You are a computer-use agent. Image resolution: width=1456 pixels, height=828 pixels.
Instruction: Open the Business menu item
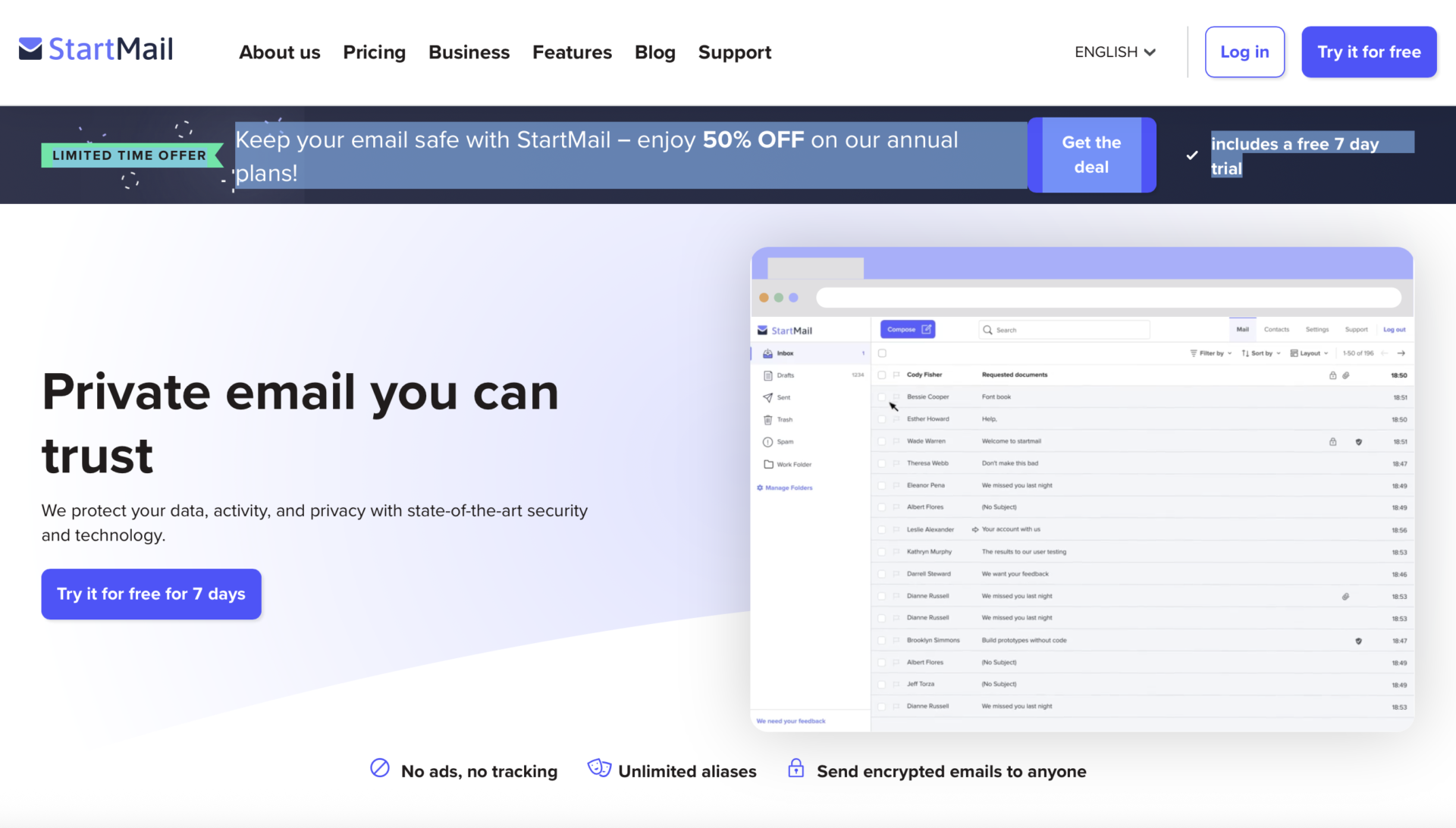tap(469, 52)
